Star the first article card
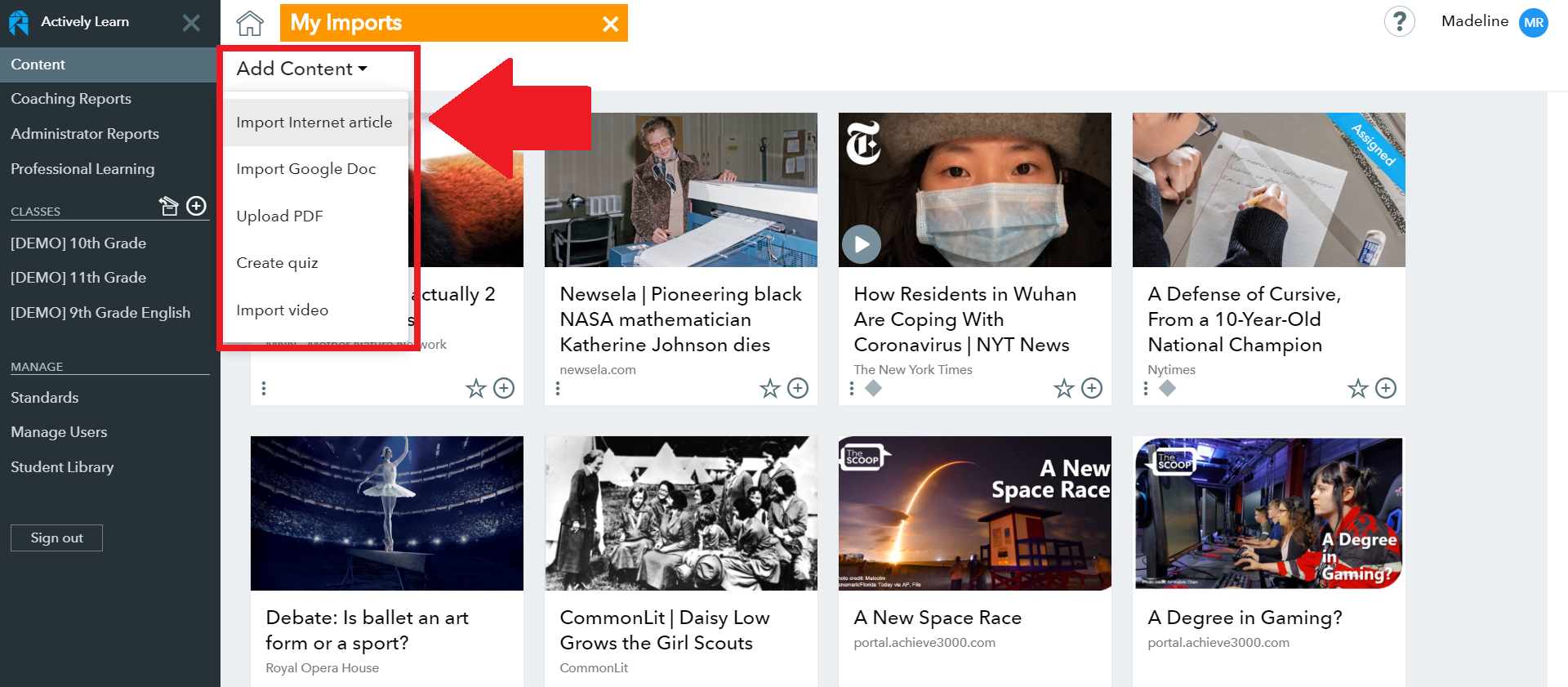The image size is (1568, 687). point(476,388)
